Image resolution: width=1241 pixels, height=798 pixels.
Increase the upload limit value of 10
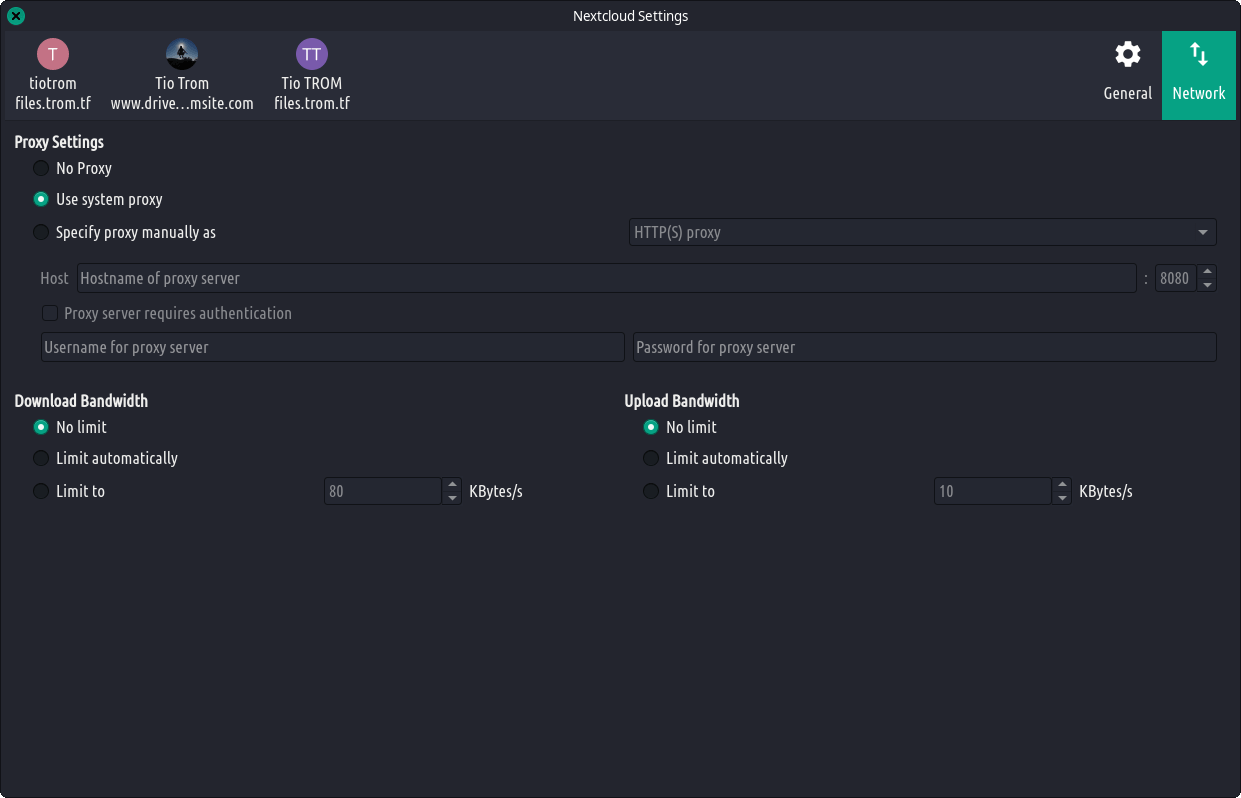point(1062,485)
